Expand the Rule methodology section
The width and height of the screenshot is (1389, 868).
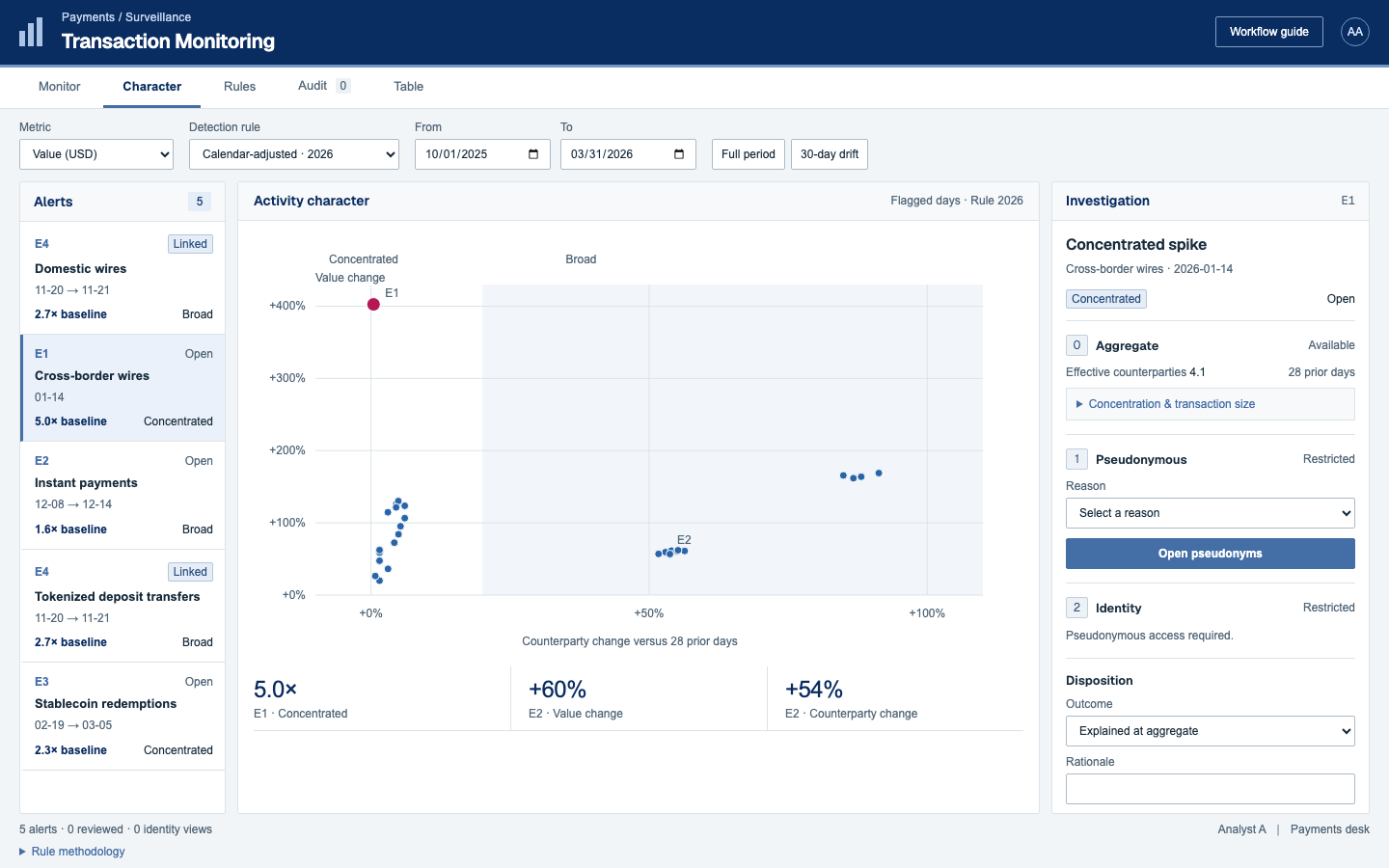point(72,852)
